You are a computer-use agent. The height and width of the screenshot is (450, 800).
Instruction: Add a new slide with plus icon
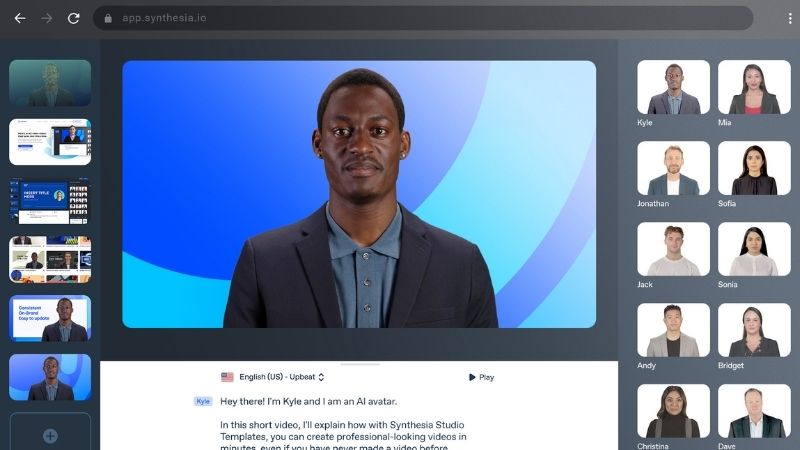pyautogui.click(x=50, y=435)
